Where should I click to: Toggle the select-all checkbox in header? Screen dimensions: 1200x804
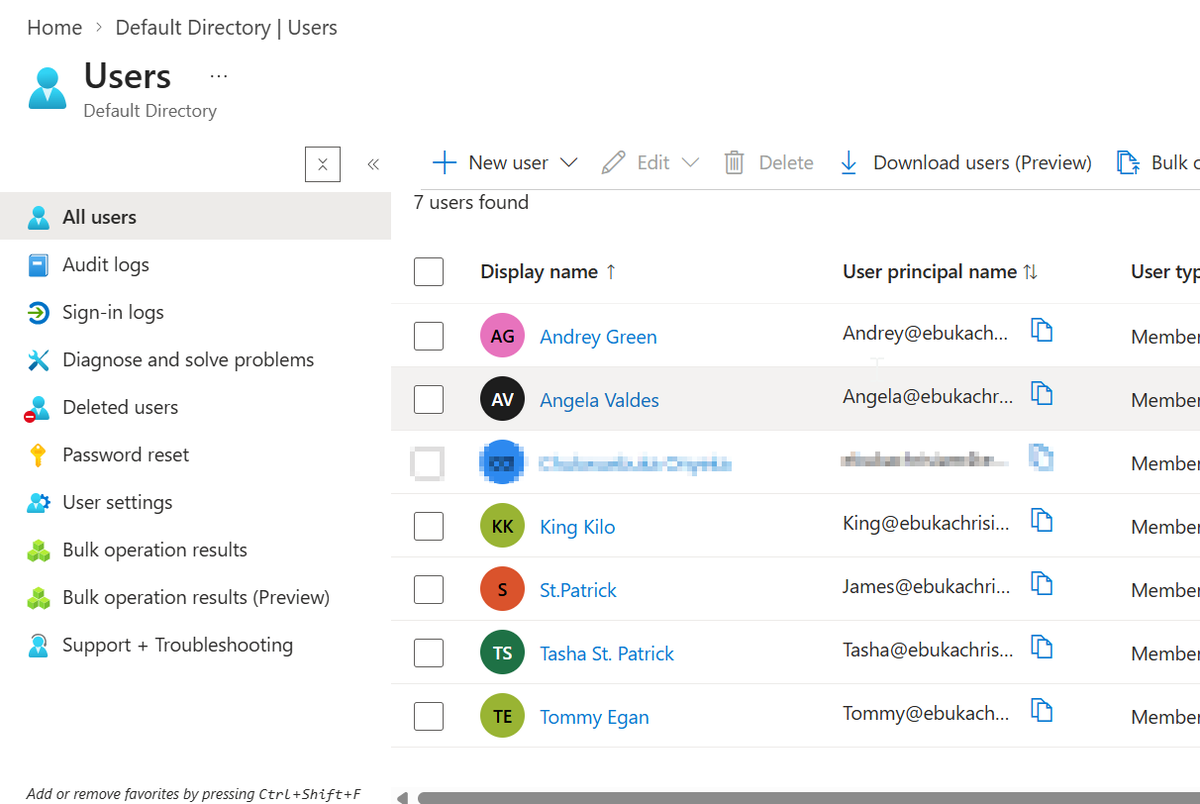[428, 271]
